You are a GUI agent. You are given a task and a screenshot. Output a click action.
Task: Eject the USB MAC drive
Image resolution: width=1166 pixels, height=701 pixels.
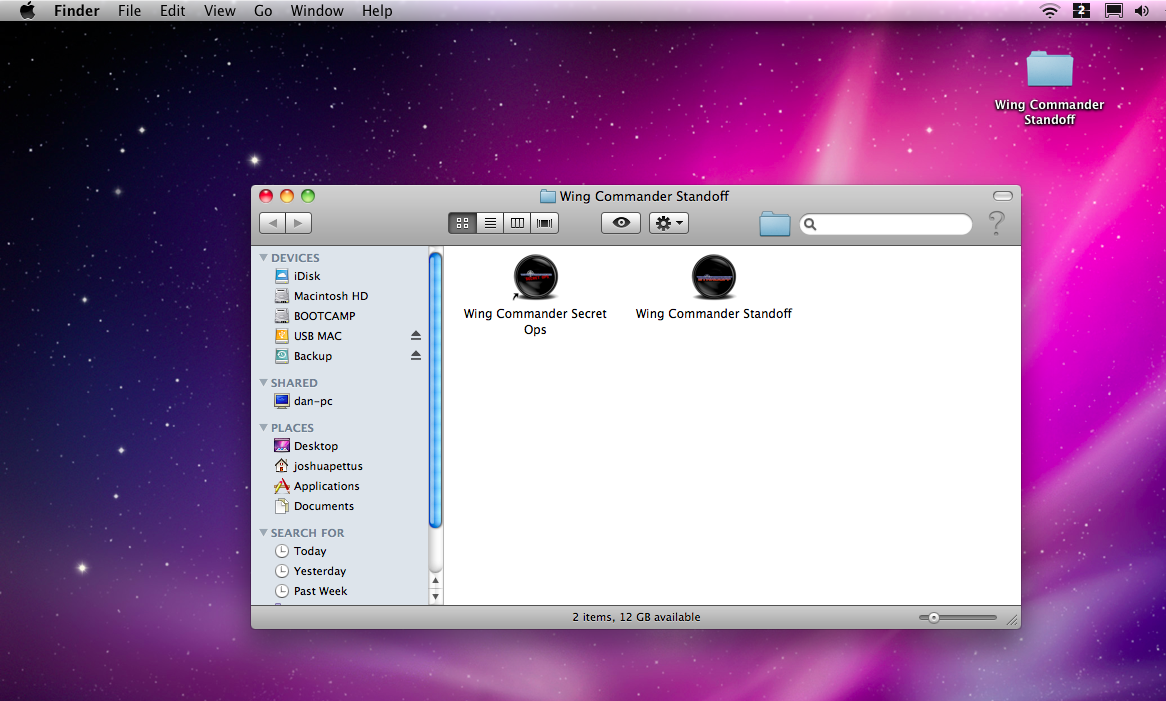point(416,336)
